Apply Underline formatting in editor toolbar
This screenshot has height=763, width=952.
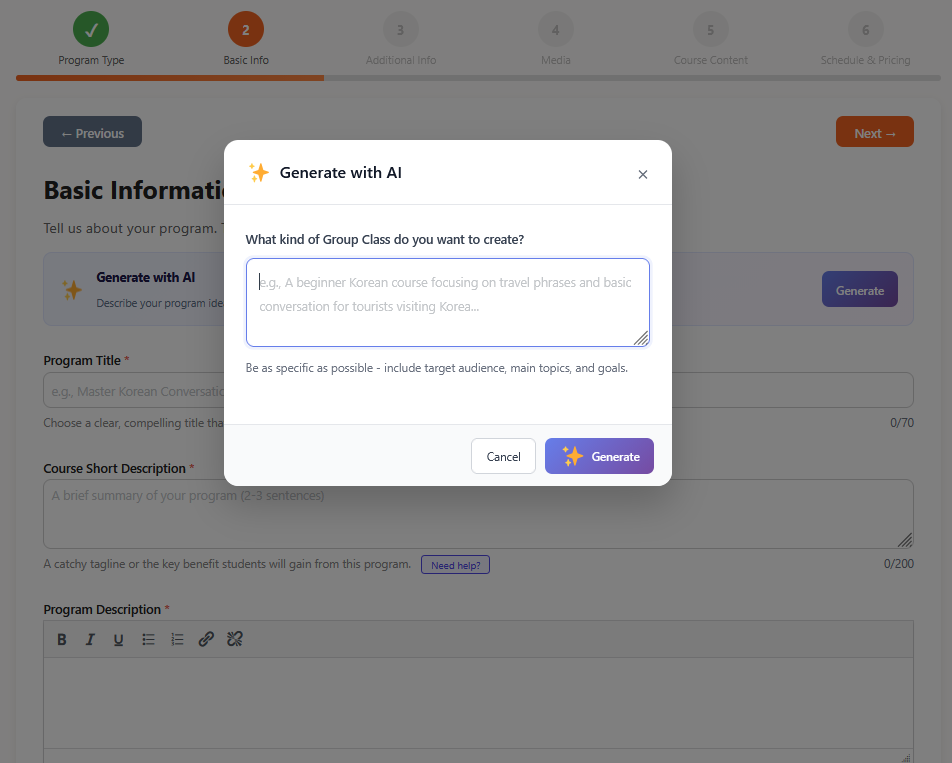point(118,639)
